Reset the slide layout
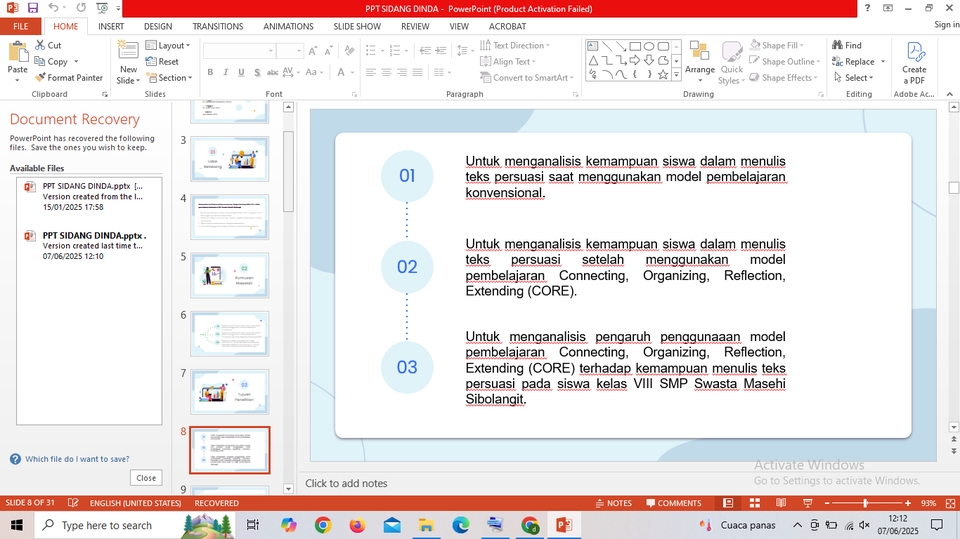960x539 pixels. coord(162,61)
